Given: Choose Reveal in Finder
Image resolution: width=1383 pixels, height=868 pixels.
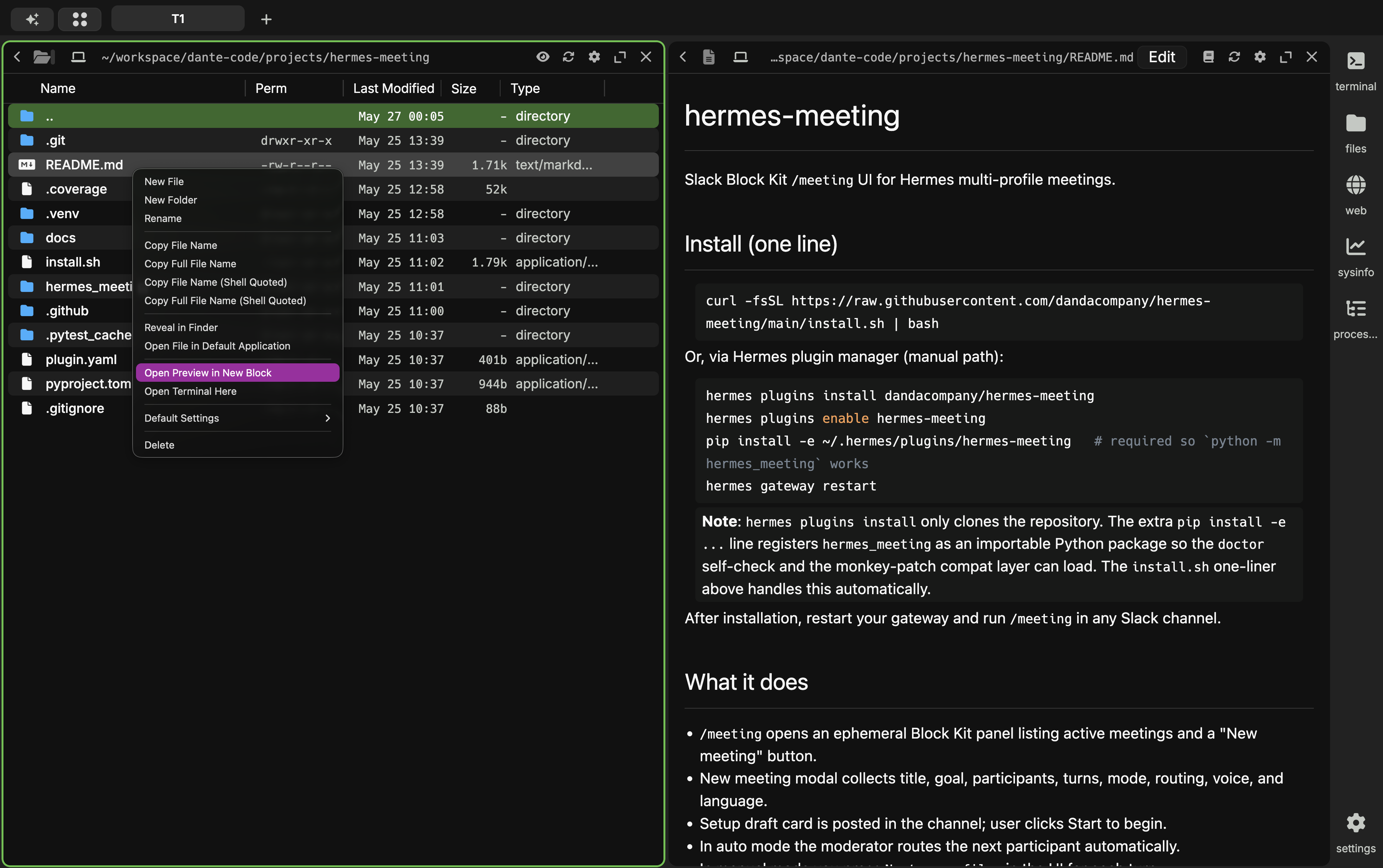Looking at the screenshot, I should click(x=238, y=327).
